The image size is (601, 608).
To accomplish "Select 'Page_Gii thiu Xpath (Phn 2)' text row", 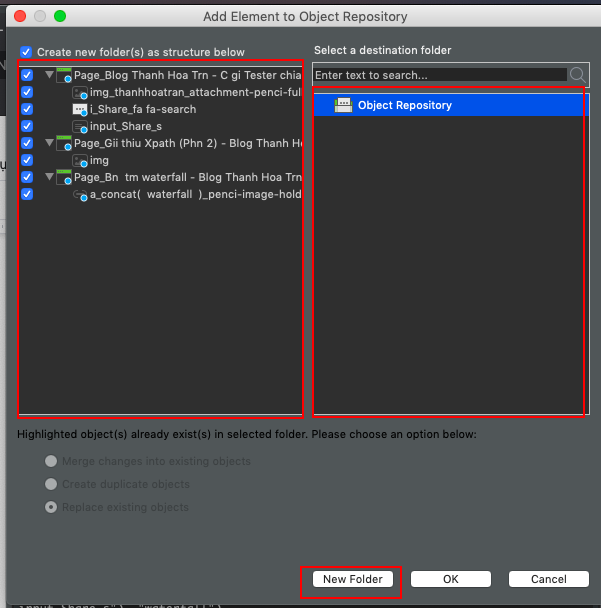I will point(188,143).
